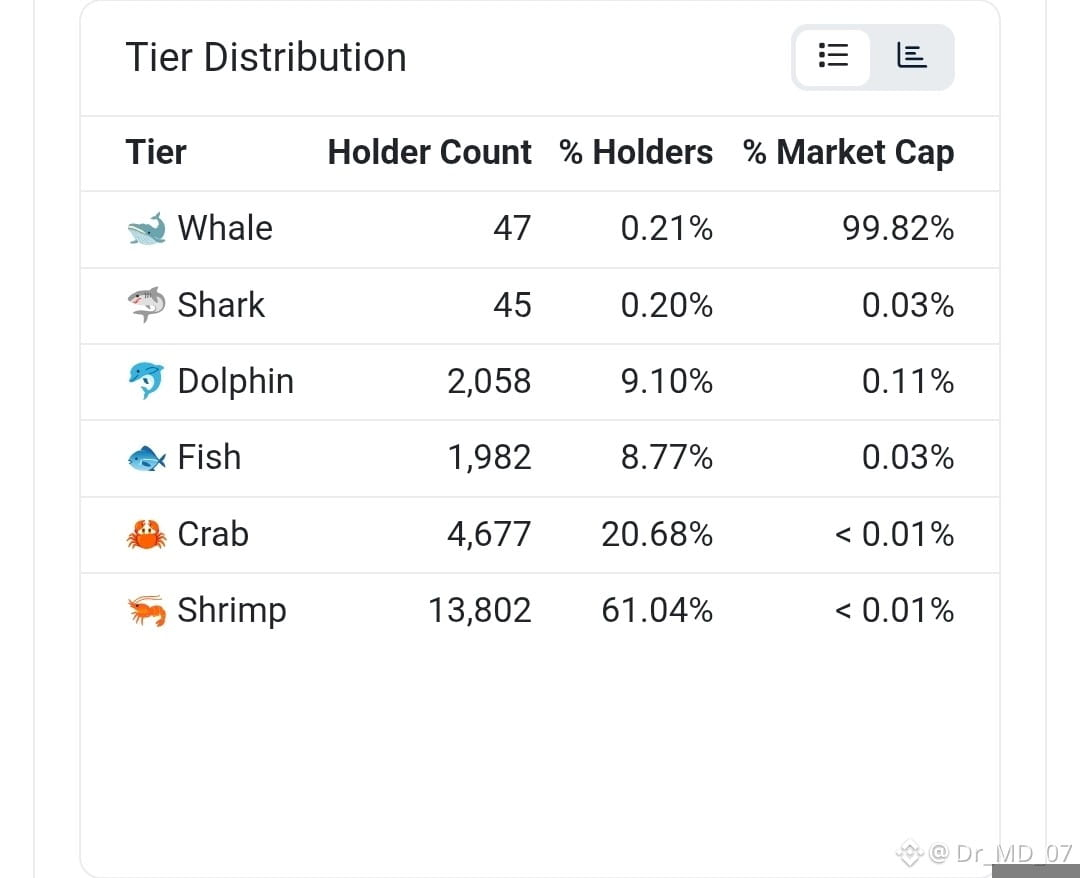The height and width of the screenshot is (878, 1080).
Task: Sort by % Market Cap column header
Action: click(849, 152)
